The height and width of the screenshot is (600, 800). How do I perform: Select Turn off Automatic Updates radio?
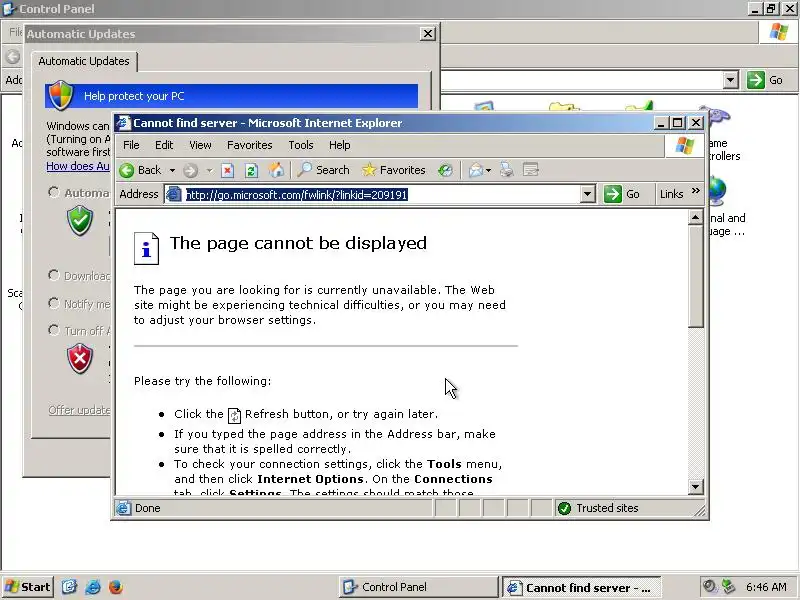[x=54, y=330]
